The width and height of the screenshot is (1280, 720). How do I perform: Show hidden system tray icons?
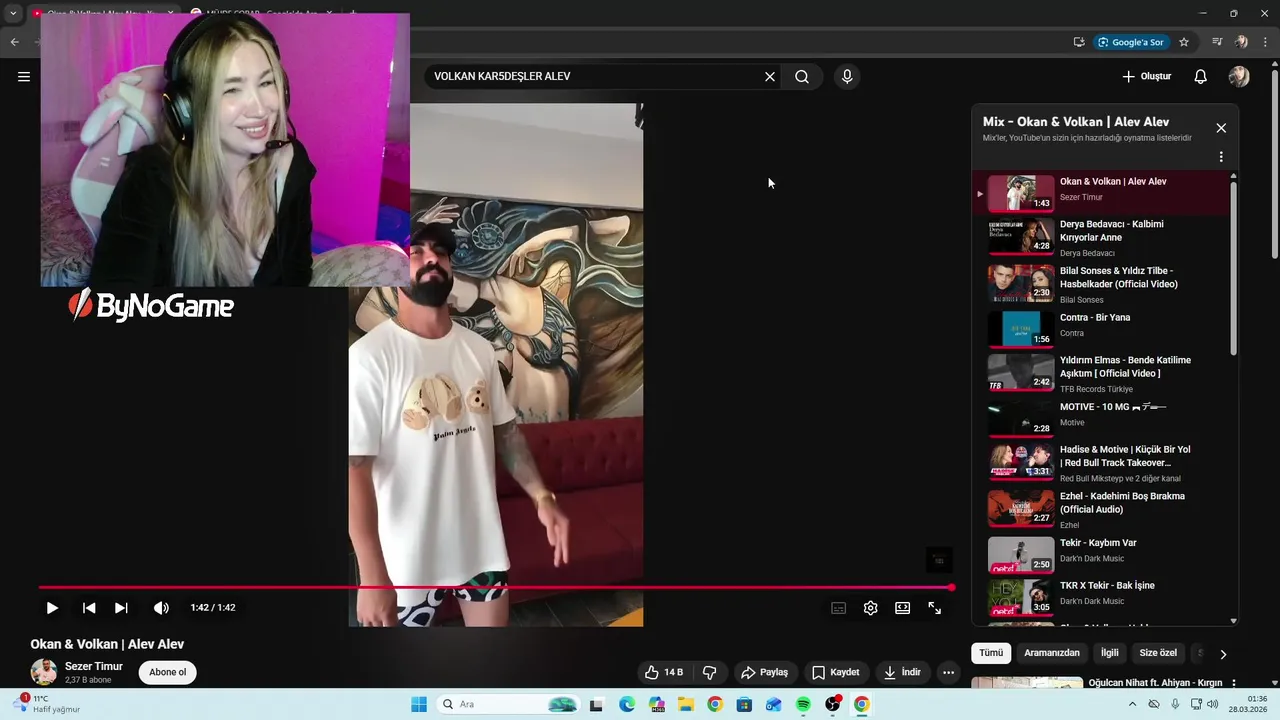click(1132, 704)
